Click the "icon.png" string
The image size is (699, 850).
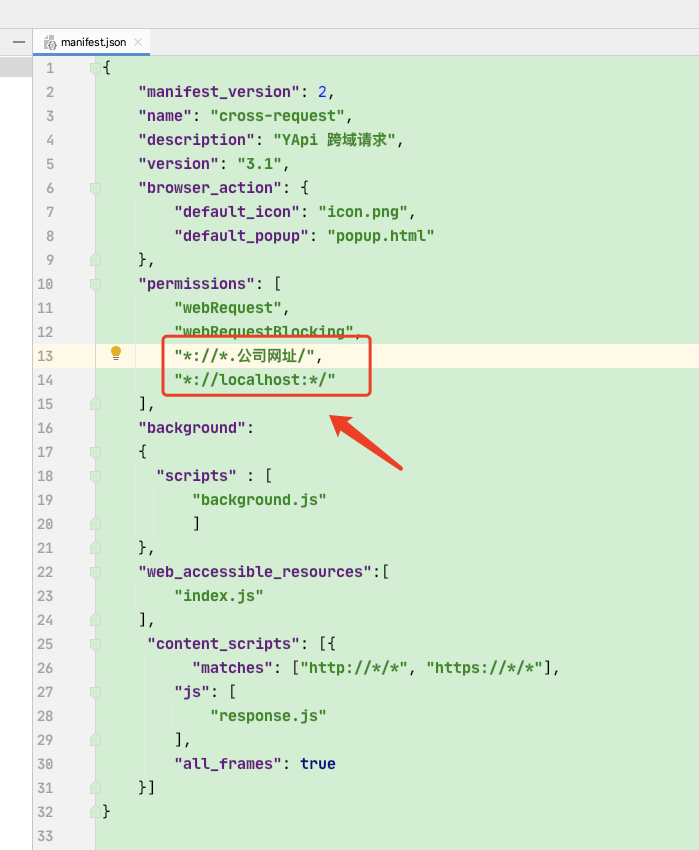pos(363,212)
